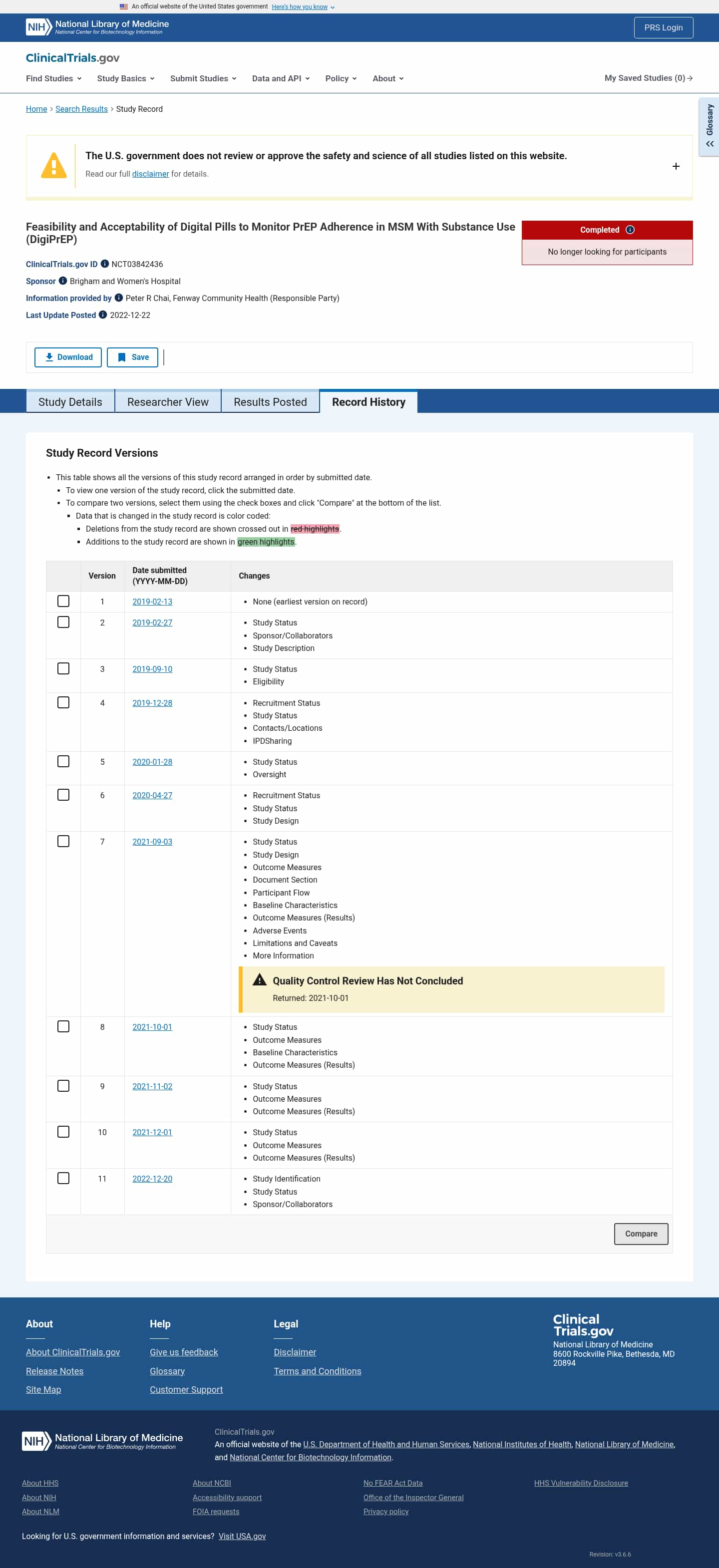Click info icon beside Sponsor label

(x=63, y=281)
